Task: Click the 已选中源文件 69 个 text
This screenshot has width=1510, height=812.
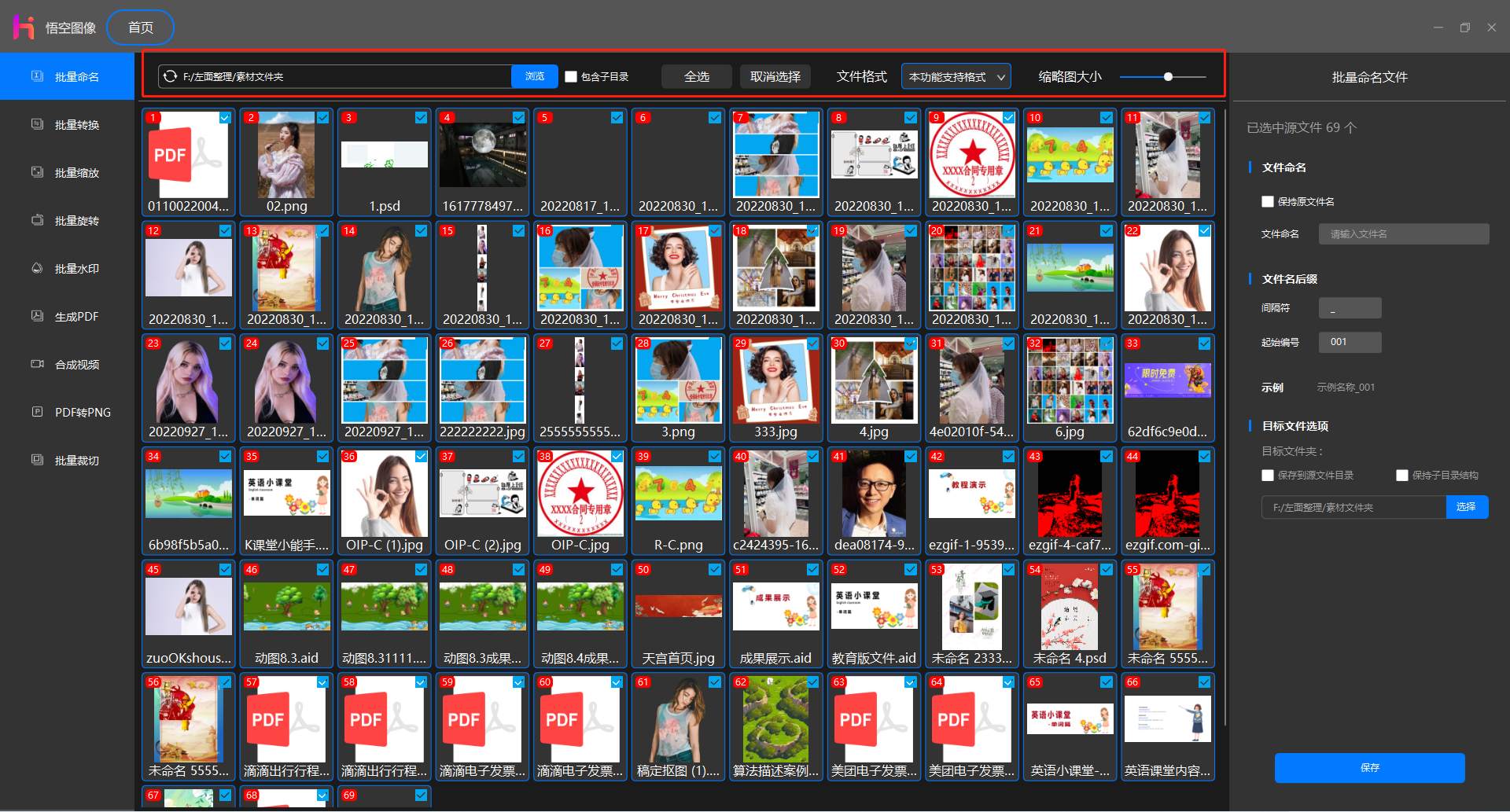Action: (1301, 127)
